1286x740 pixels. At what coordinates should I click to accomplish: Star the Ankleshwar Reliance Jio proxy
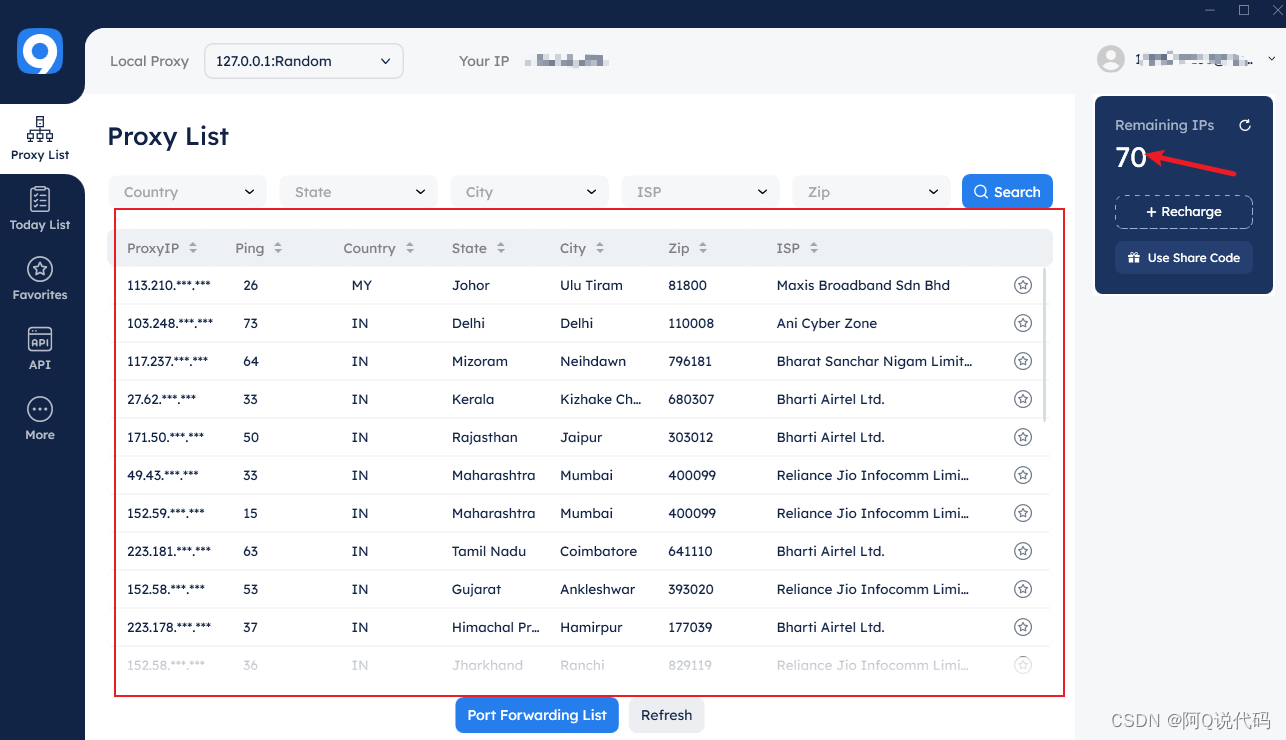tap(1022, 589)
